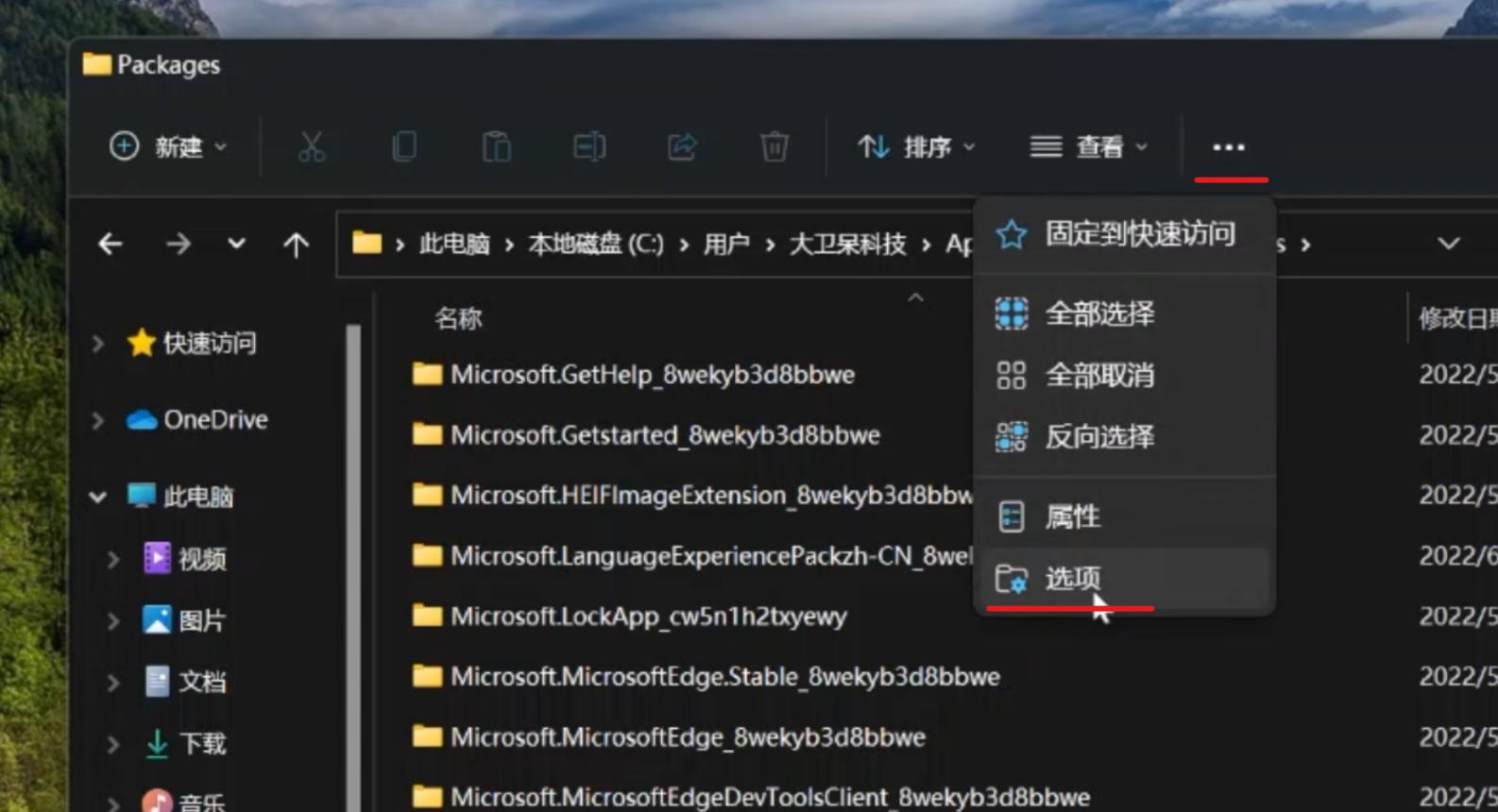Click 此电脑 in the address bar
1498x812 pixels.
pos(454,245)
